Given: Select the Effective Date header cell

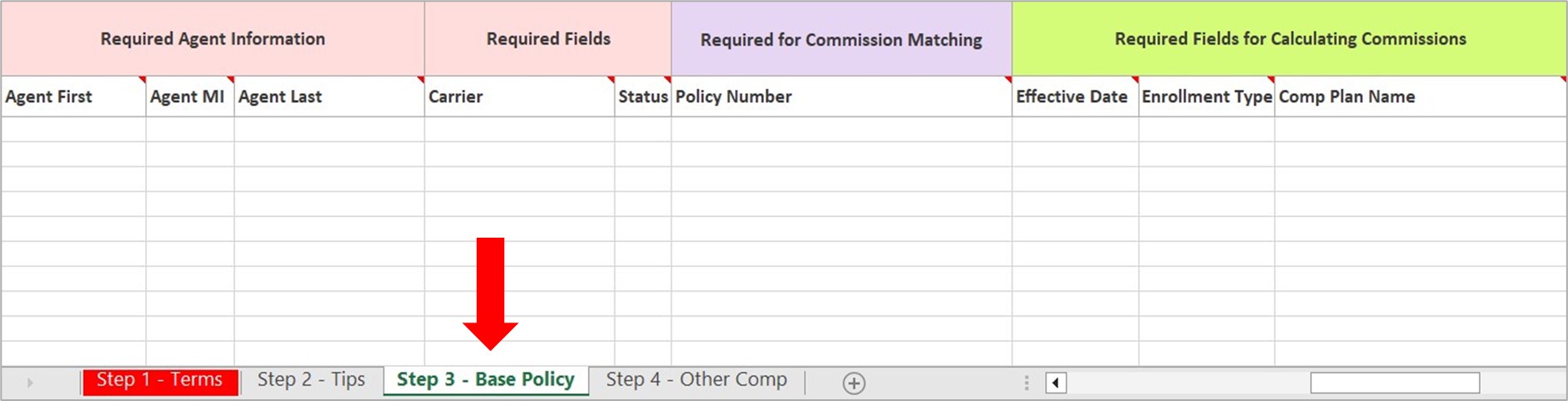Looking at the screenshot, I should [x=1074, y=97].
